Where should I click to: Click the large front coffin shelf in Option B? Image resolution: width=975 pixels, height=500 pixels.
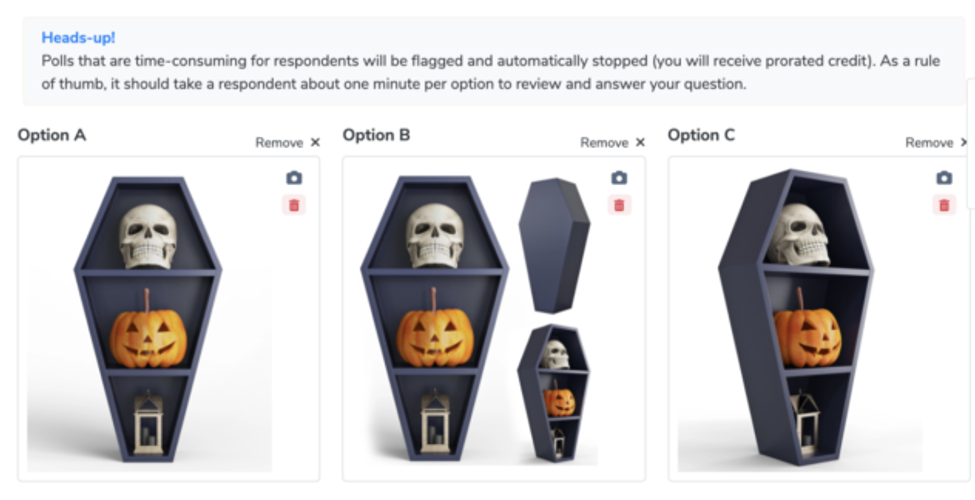tap(435, 318)
